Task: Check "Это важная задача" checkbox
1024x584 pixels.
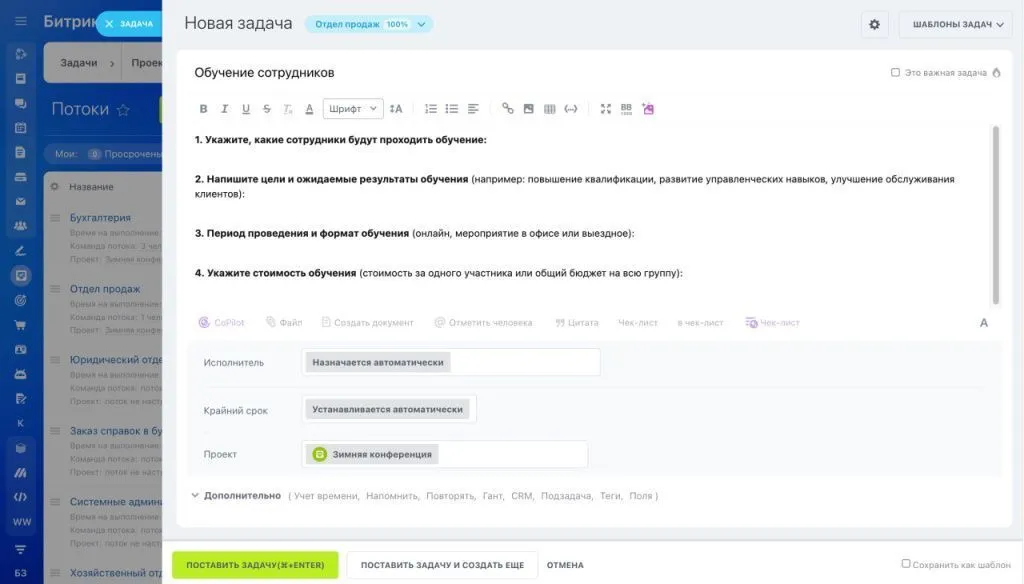Action: (x=895, y=73)
